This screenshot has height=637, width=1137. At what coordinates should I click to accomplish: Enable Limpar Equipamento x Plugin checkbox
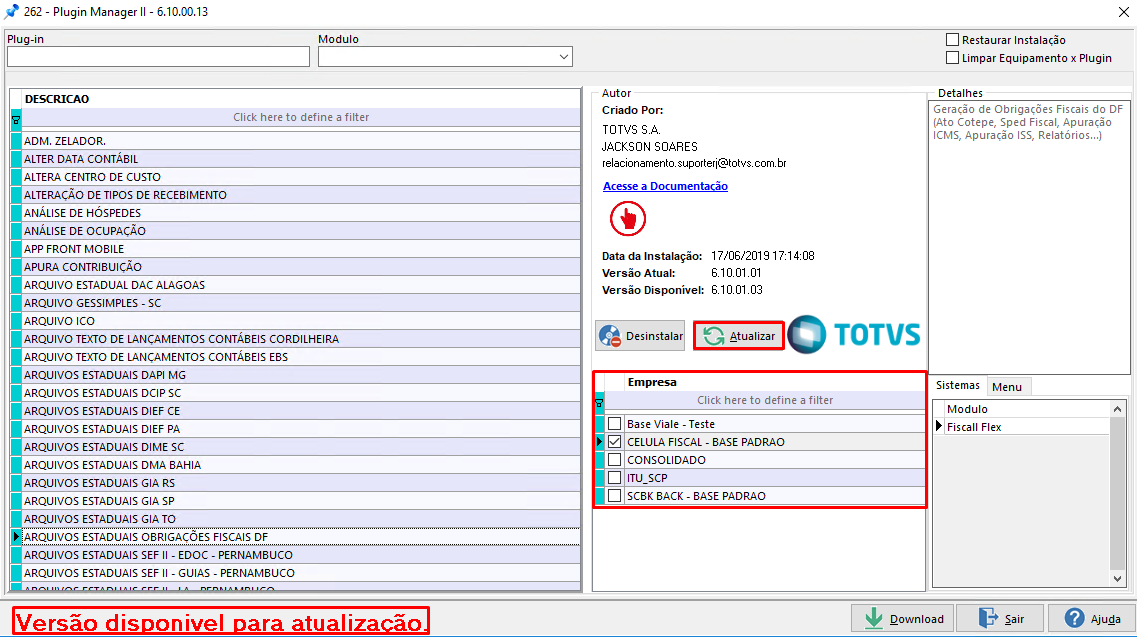[x=953, y=58]
